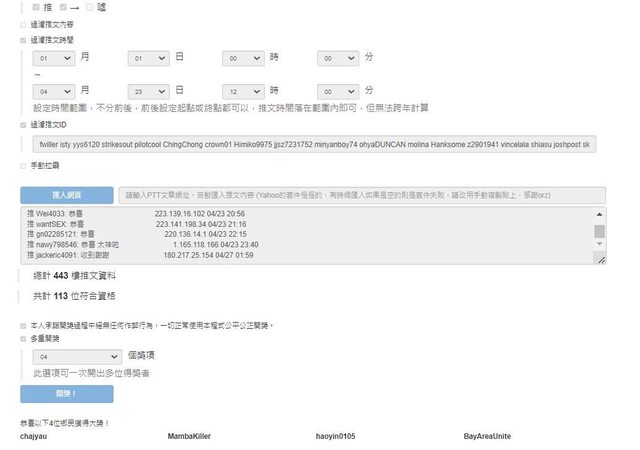The height and width of the screenshot is (450, 640).
Task: Enable the 過濾推文內容 content filter checkbox
Action: [24, 23]
